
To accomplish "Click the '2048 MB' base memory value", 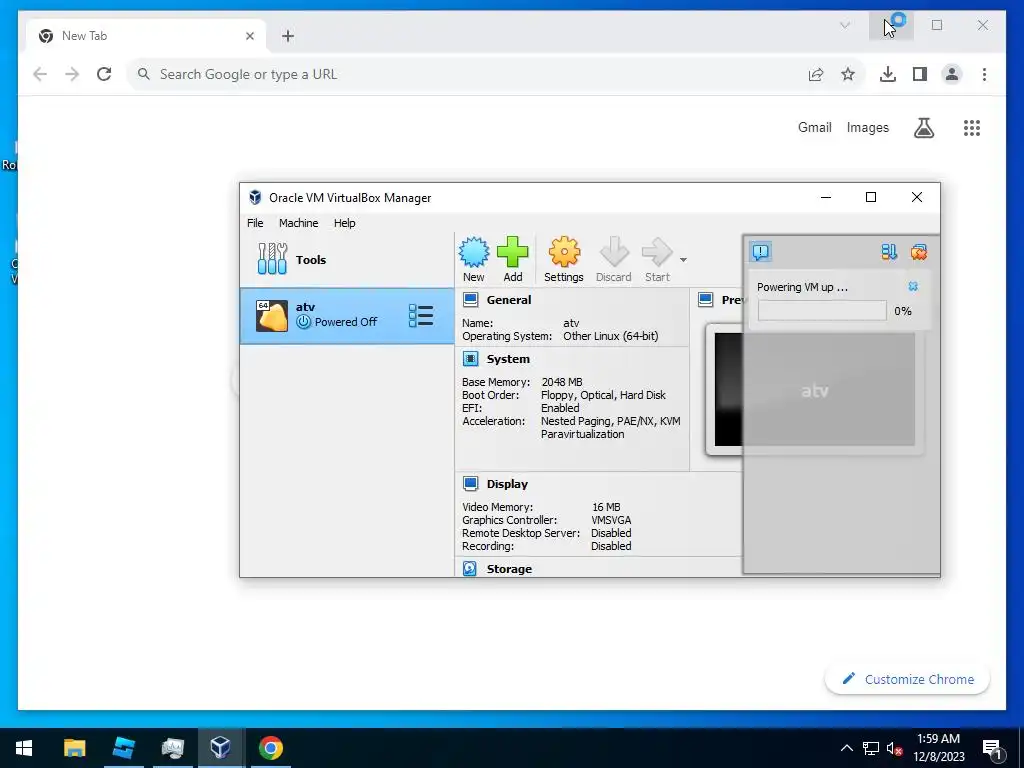I will click(562, 382).
